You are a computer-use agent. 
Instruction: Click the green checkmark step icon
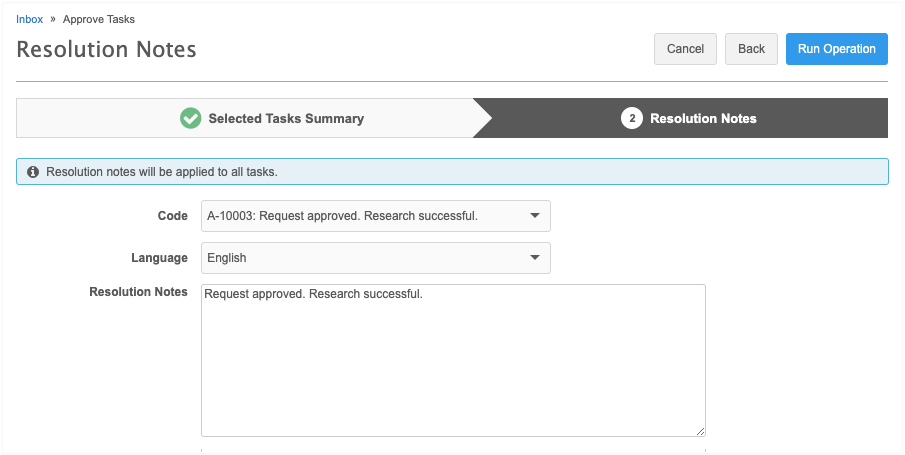point(190,118)
